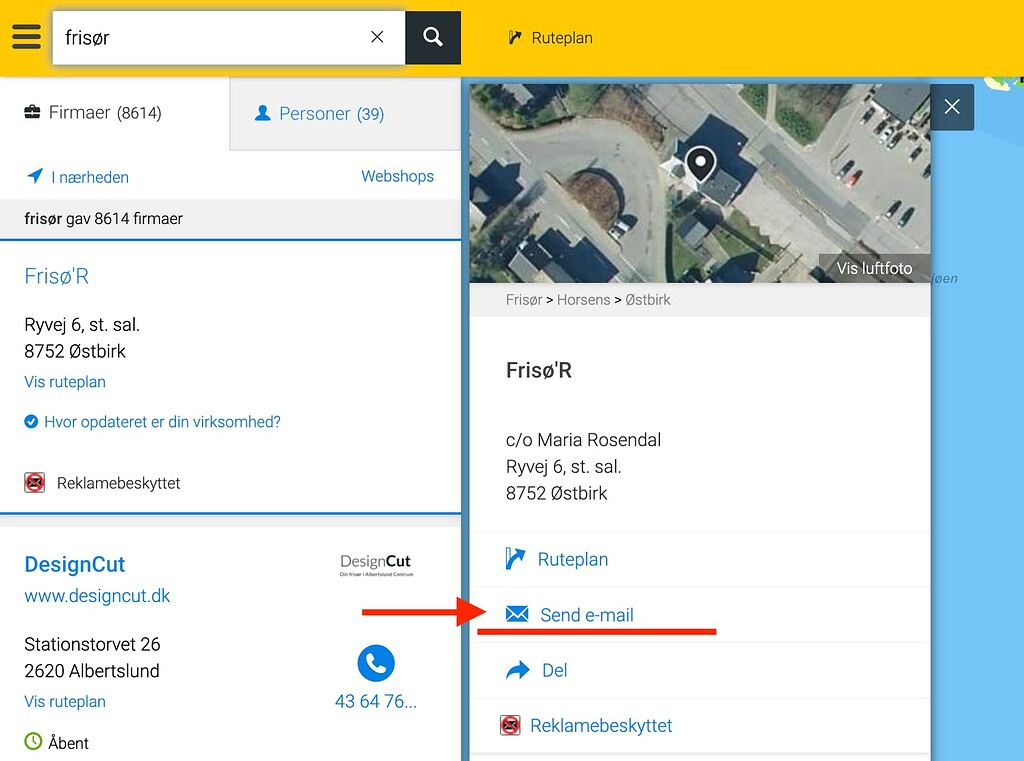Clear the search field with X

[x=377, y=37]
